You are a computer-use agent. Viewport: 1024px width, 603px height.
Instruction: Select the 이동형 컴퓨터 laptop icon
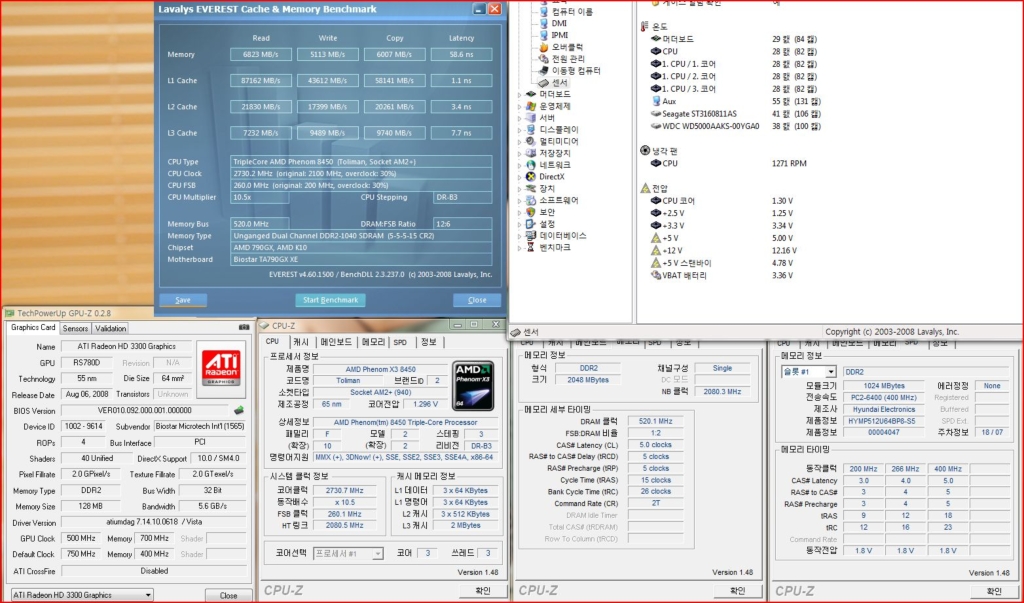click(543, 71)
